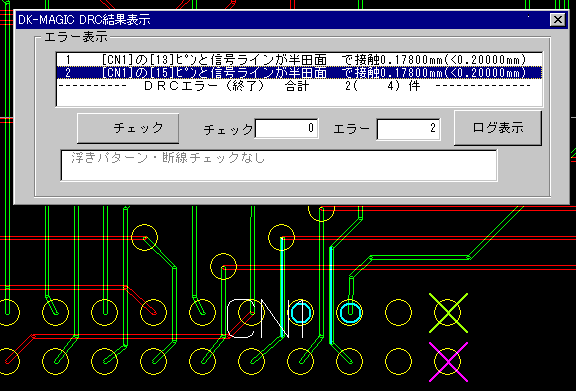The height and width of the screenshot is (391, 576).
Task: Select the empty pad left of the magenta X
Action: pyautogui.click(x=399, y=362)
